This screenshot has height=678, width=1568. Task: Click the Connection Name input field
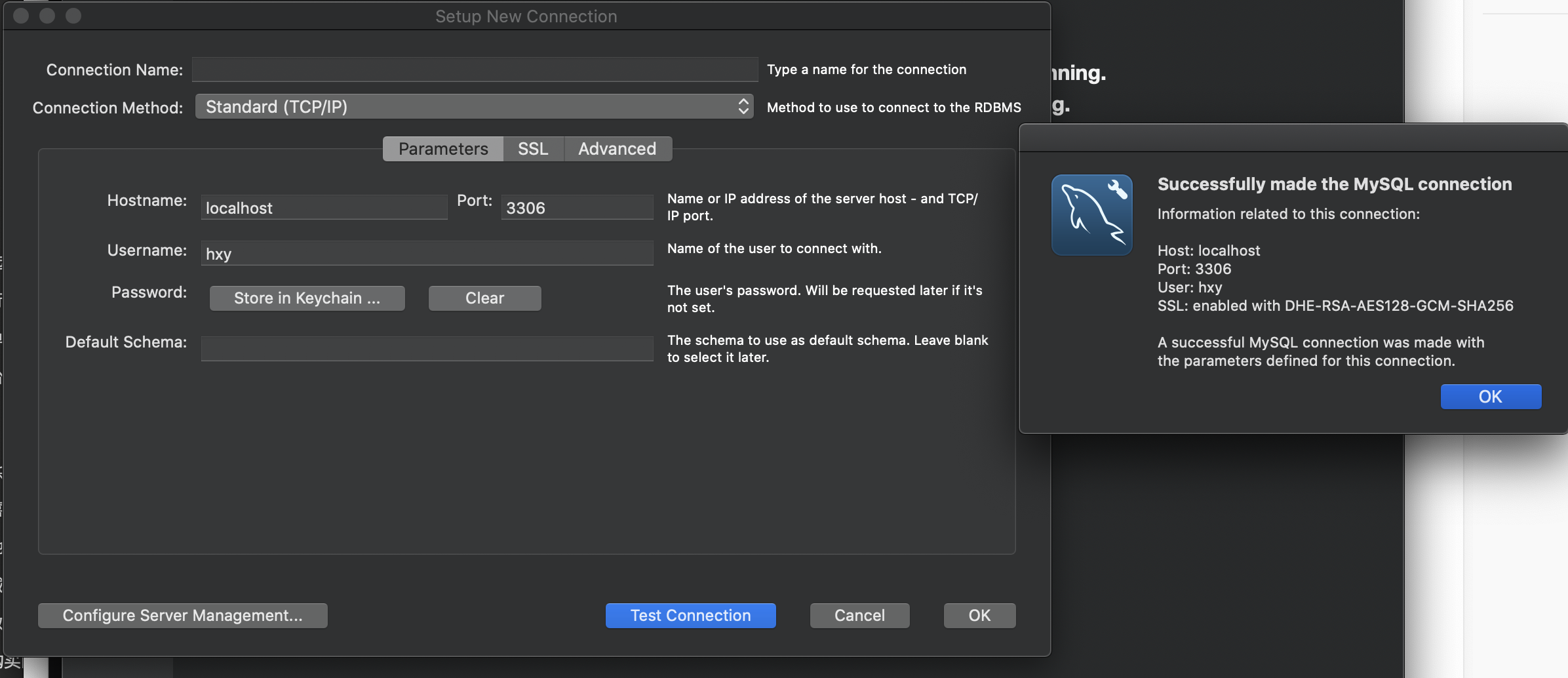[x=475, y=70]
